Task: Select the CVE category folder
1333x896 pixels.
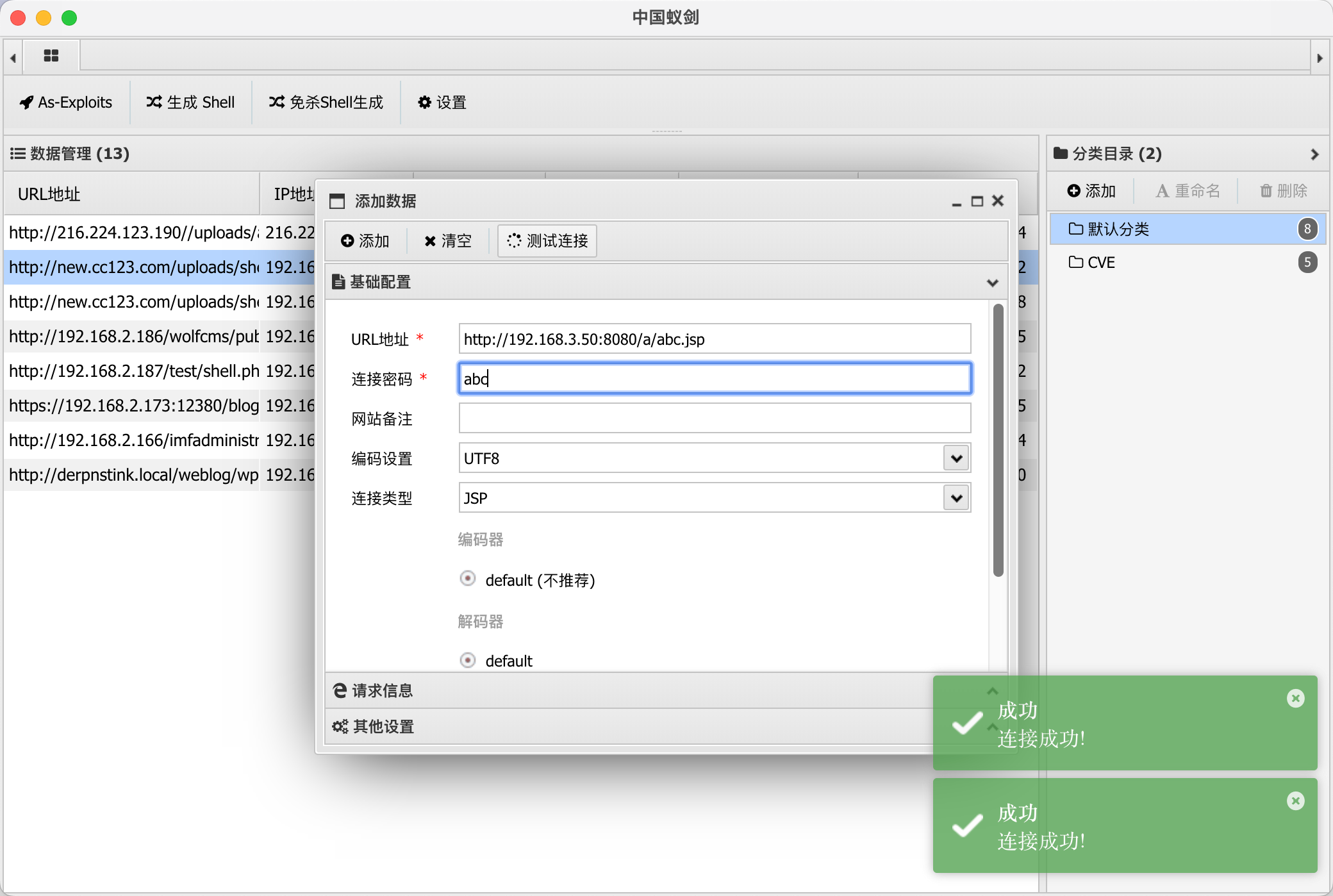Action: [1101, 262]
